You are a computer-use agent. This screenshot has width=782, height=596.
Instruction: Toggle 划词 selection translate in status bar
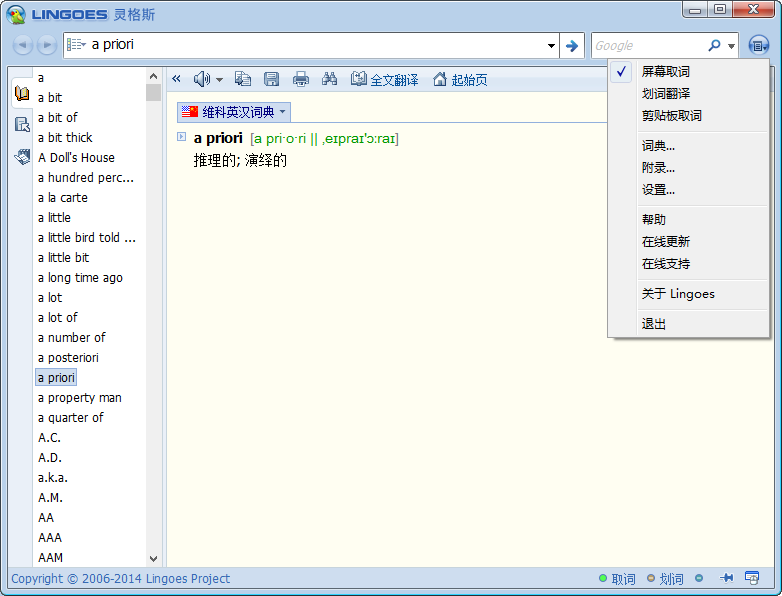pyautogui.click(x=665, y=579)
